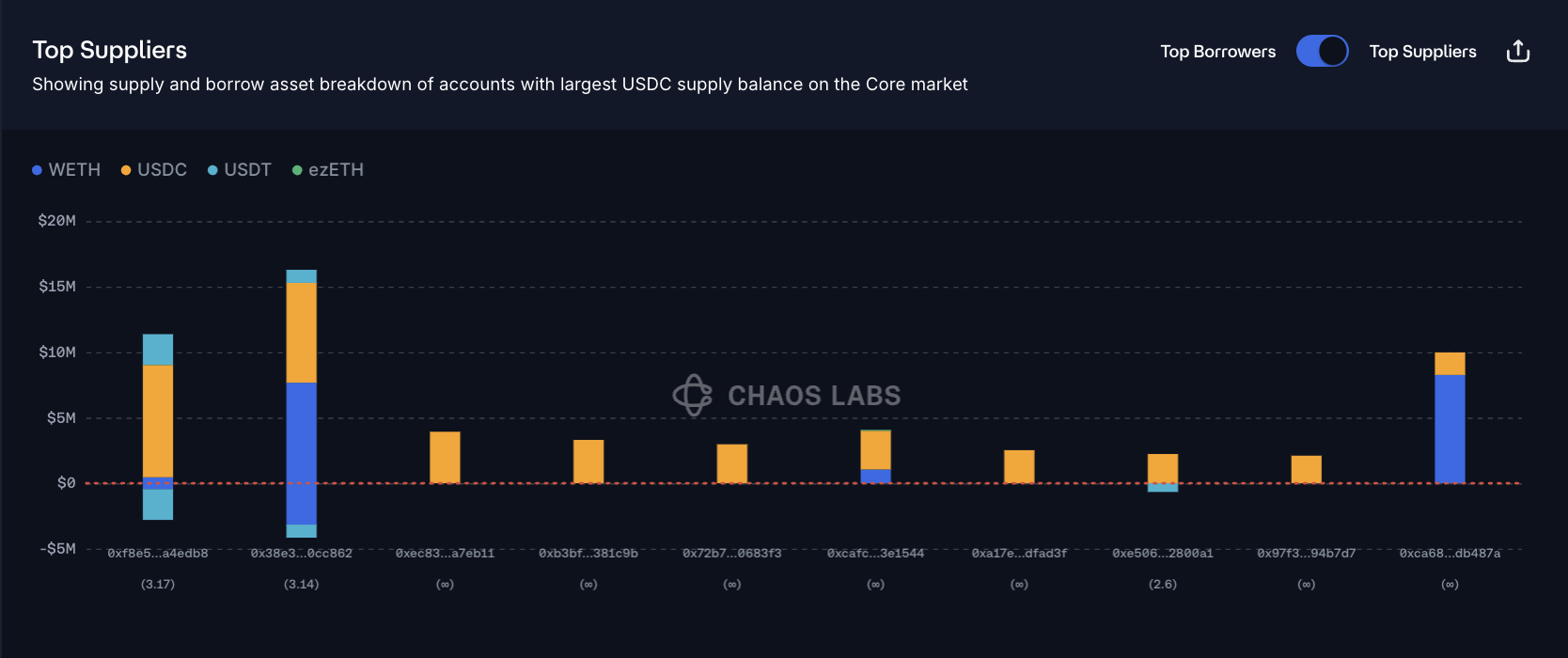1568x658 pixels.
Task: Click the Chaos Labs watermark logo
Action: tap(693, 395)
